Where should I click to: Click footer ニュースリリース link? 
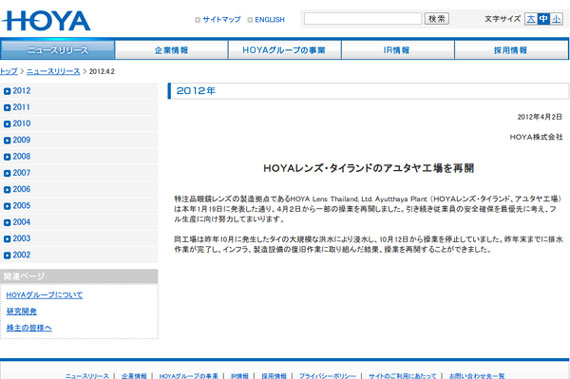click(87, 376)
